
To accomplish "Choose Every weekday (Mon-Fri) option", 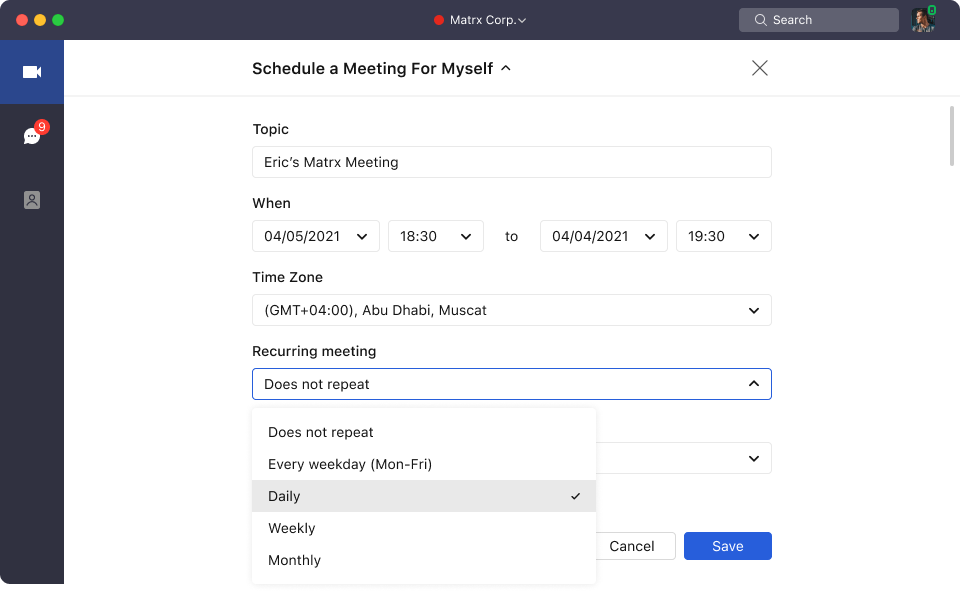I will (x=350, y=464).
